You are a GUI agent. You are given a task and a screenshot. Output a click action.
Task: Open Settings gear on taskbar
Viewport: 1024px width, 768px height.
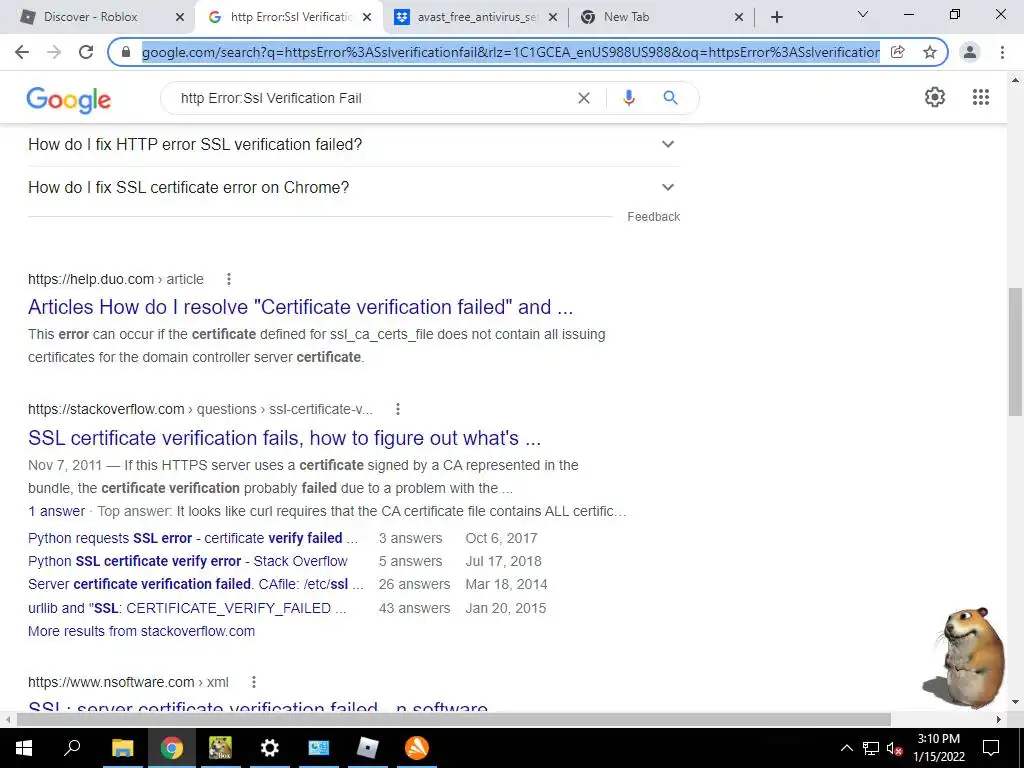pos(269,748)
